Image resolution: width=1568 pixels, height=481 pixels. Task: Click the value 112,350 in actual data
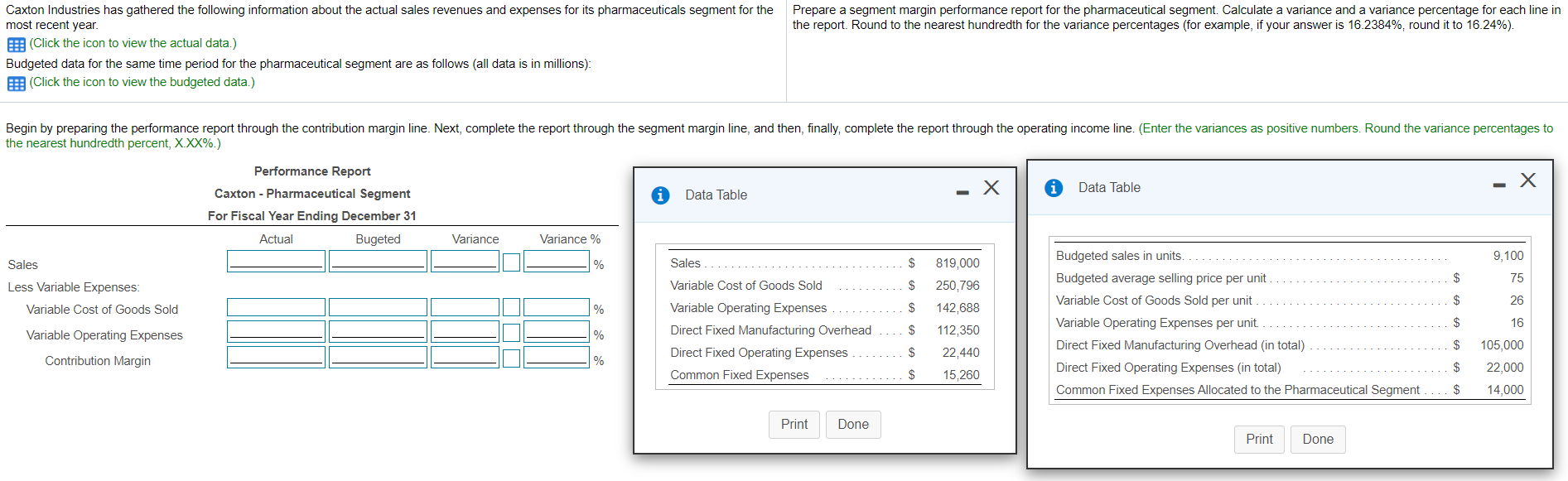click(958, 330)
